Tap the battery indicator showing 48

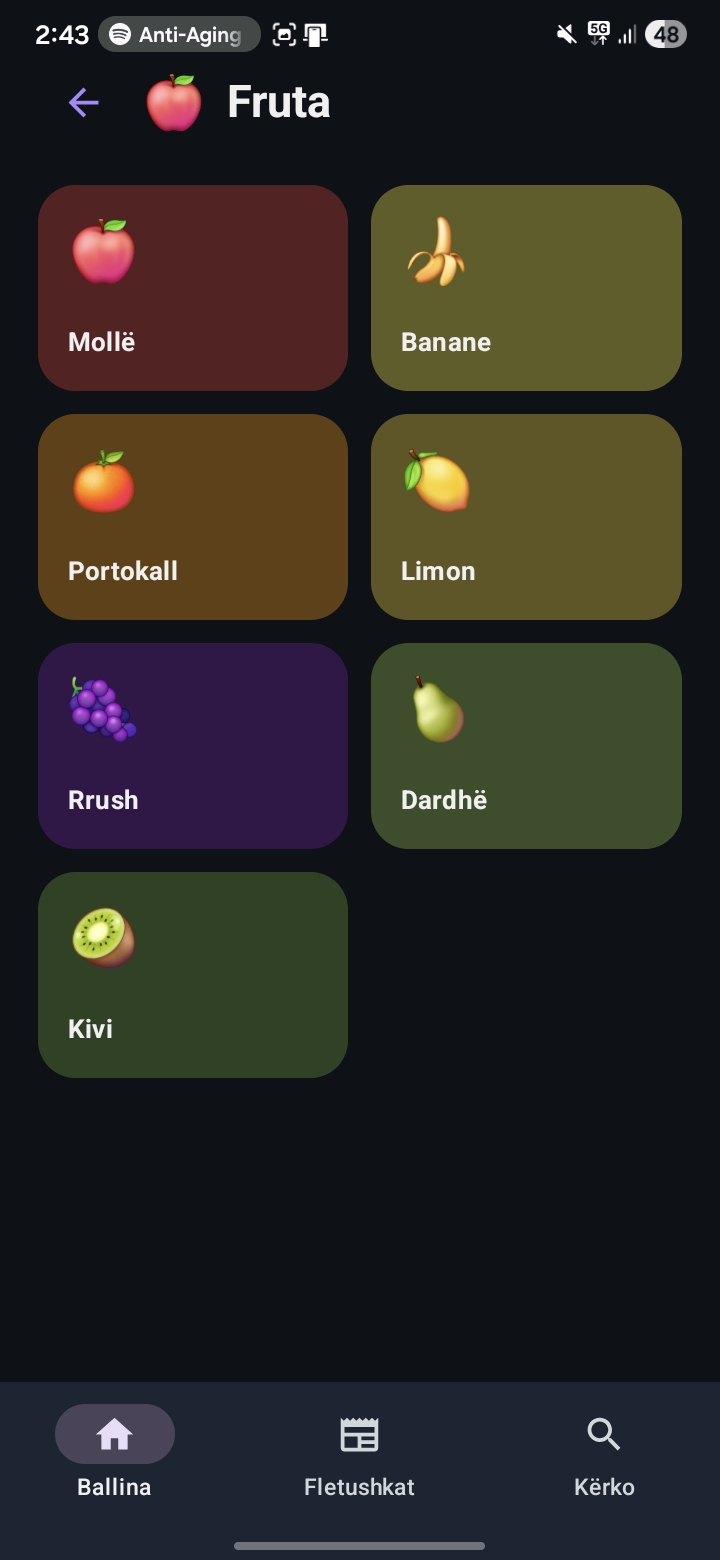664,33
